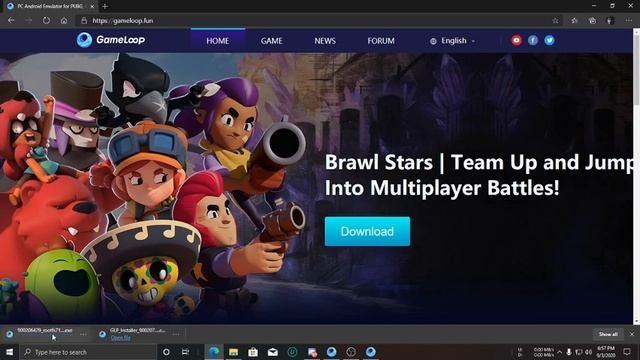The image size is (640, 360).
Task: Open options for the GLP_Installer download
Action: click(x=176, y=334)
